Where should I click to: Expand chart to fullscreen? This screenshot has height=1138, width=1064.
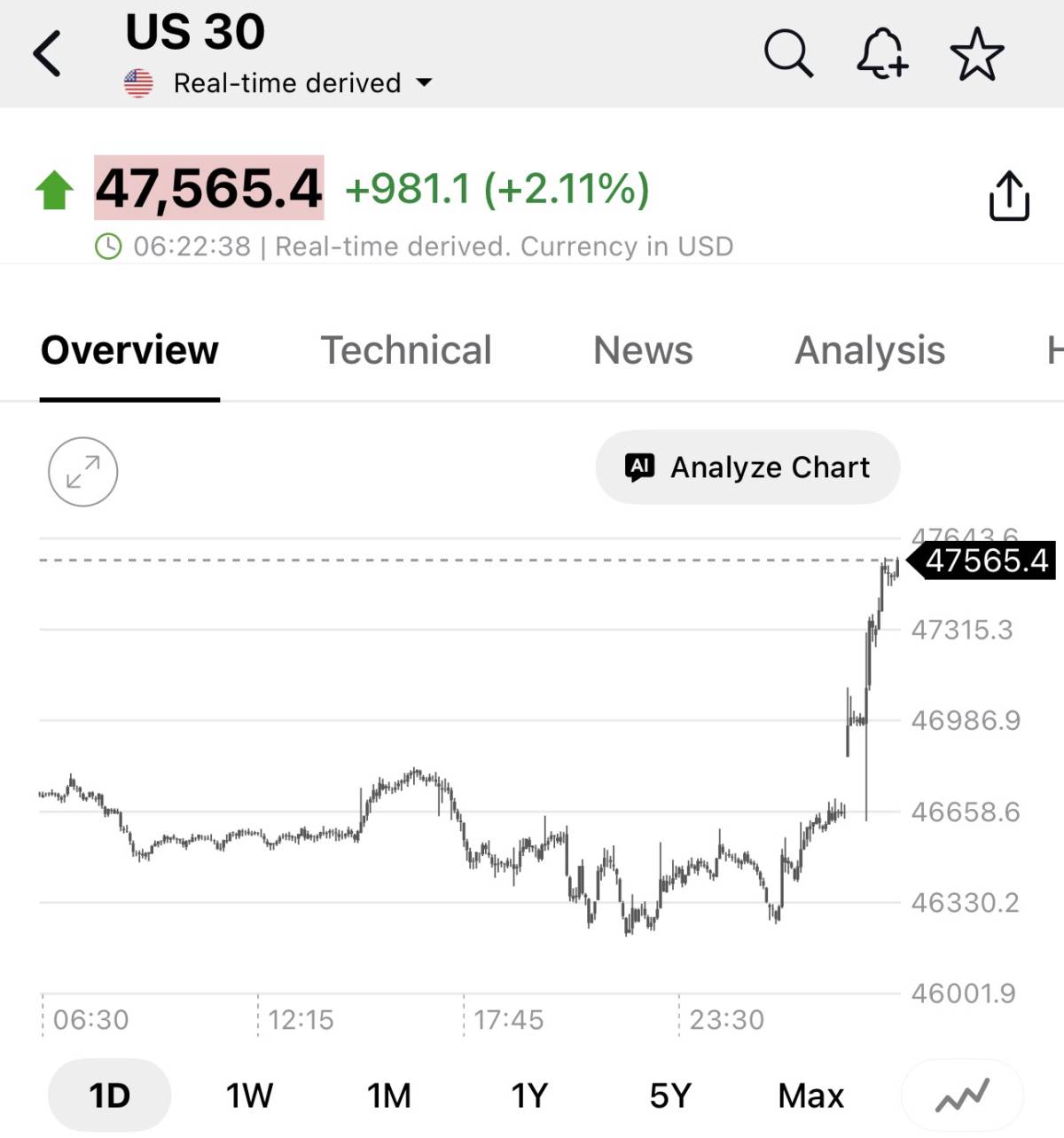pos(82,472)
